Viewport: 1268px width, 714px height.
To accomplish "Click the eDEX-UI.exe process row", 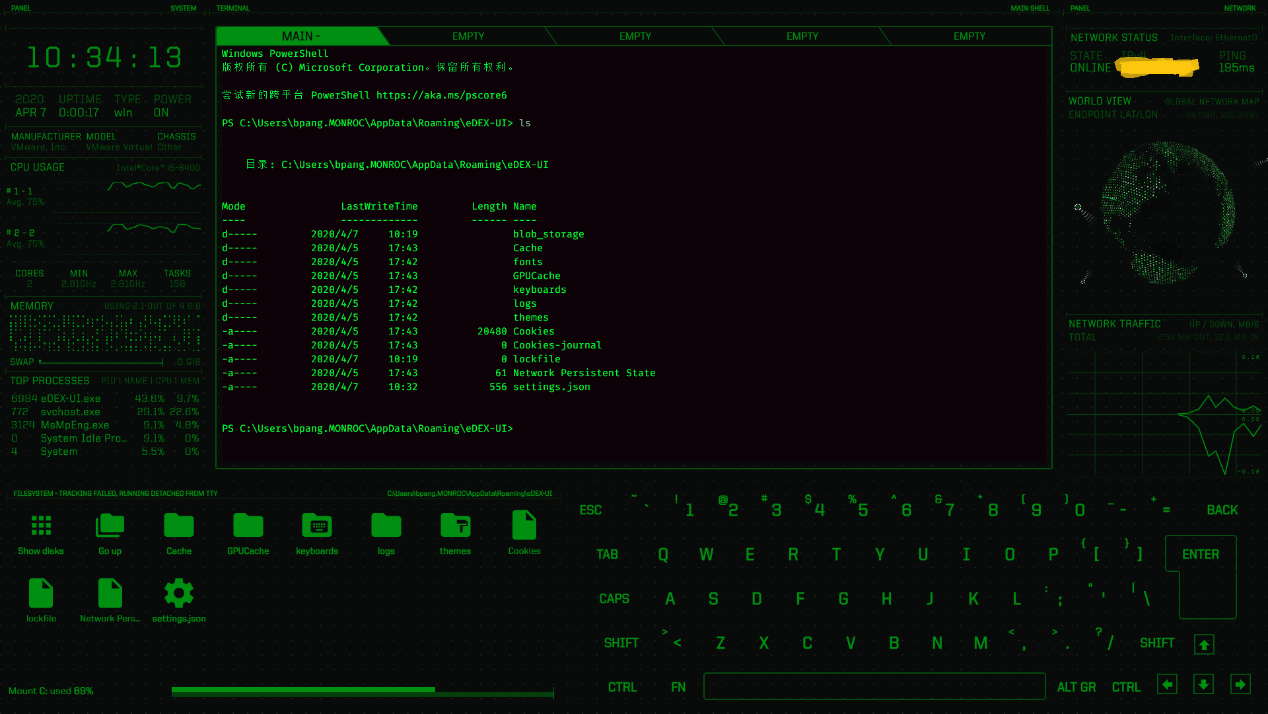I will pyautogui.click(x=105, y=398).
